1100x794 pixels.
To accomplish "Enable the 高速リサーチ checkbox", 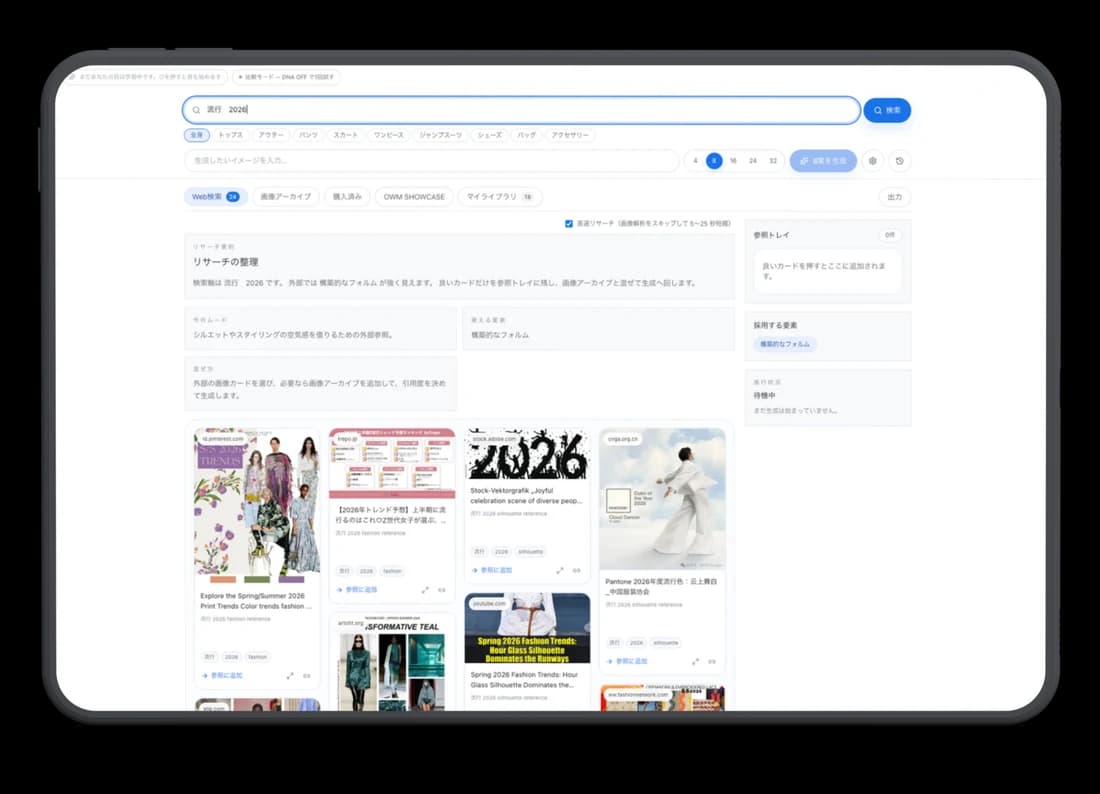I will pyautogui.click(x=569, y=224).
